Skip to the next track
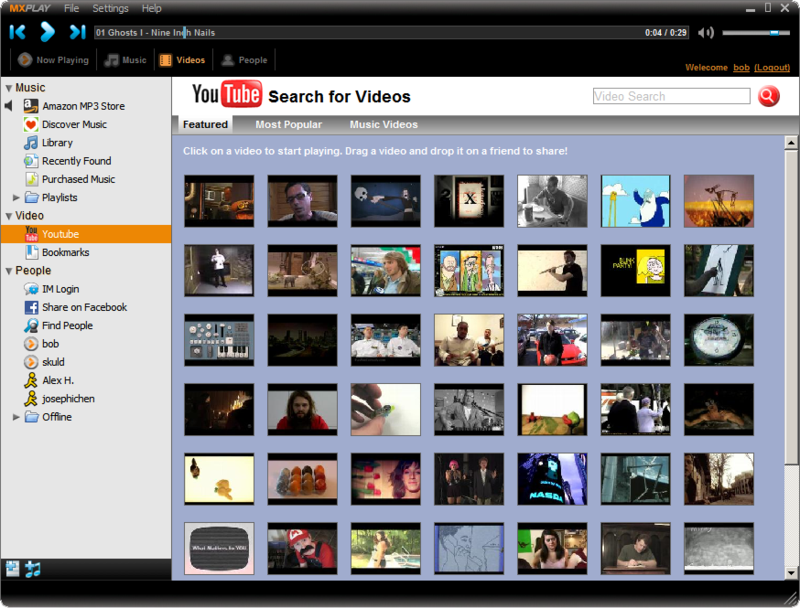The width and height of the screenshot is (800, 608). (77, 32)
